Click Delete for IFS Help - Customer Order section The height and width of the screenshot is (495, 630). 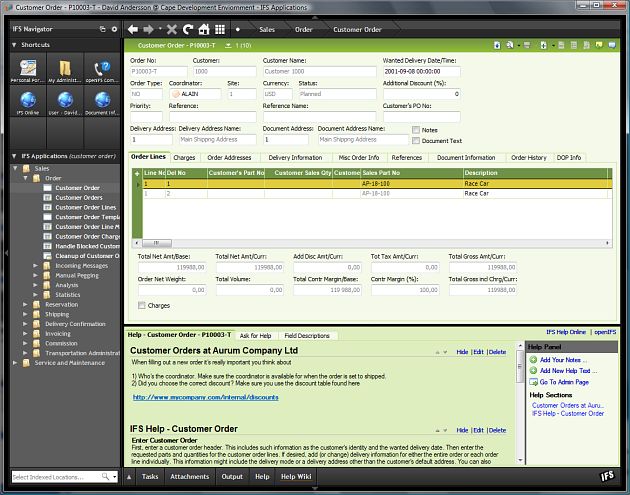point(497,430)
